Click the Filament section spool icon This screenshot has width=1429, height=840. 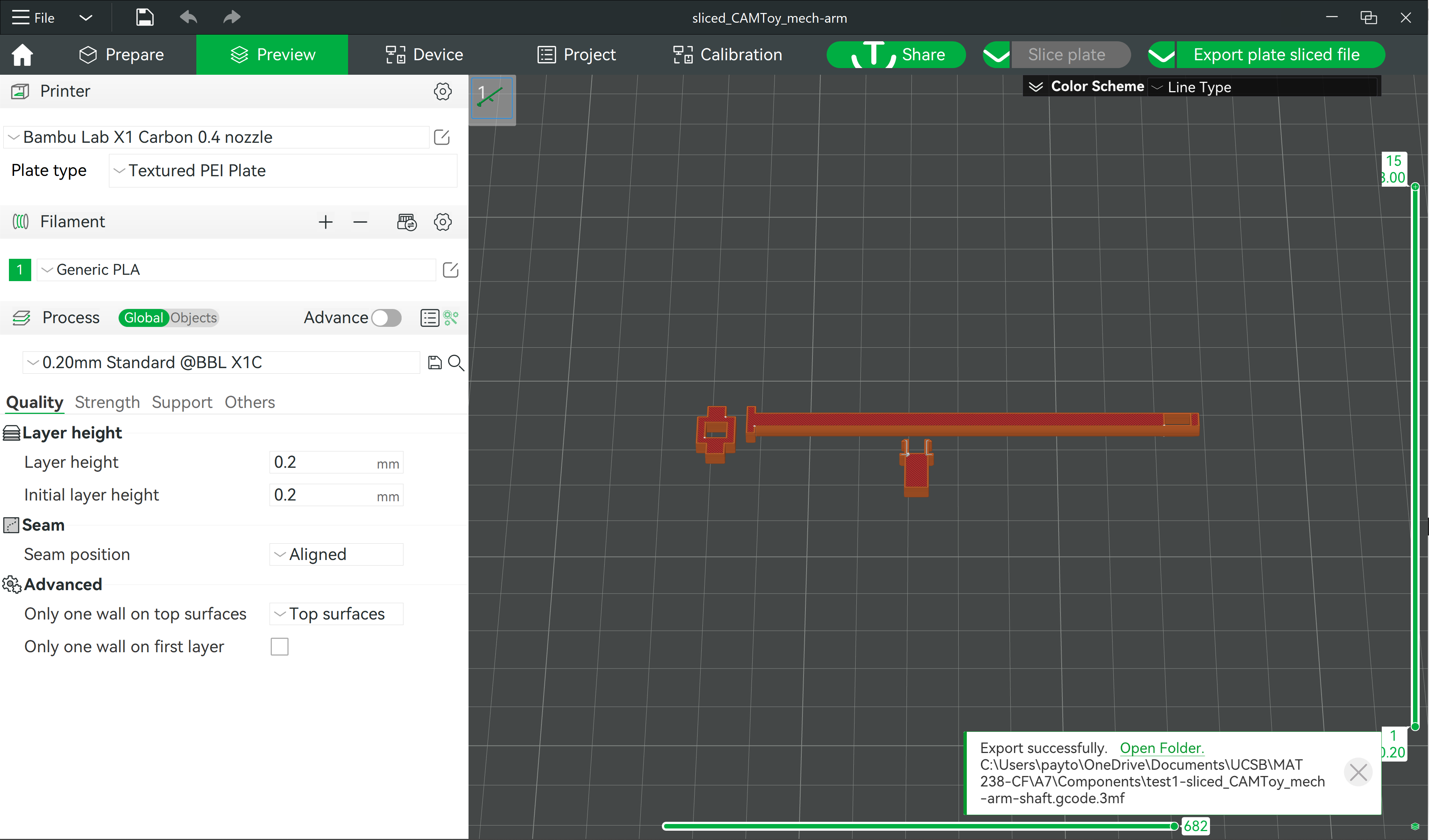tap(20, 222)
